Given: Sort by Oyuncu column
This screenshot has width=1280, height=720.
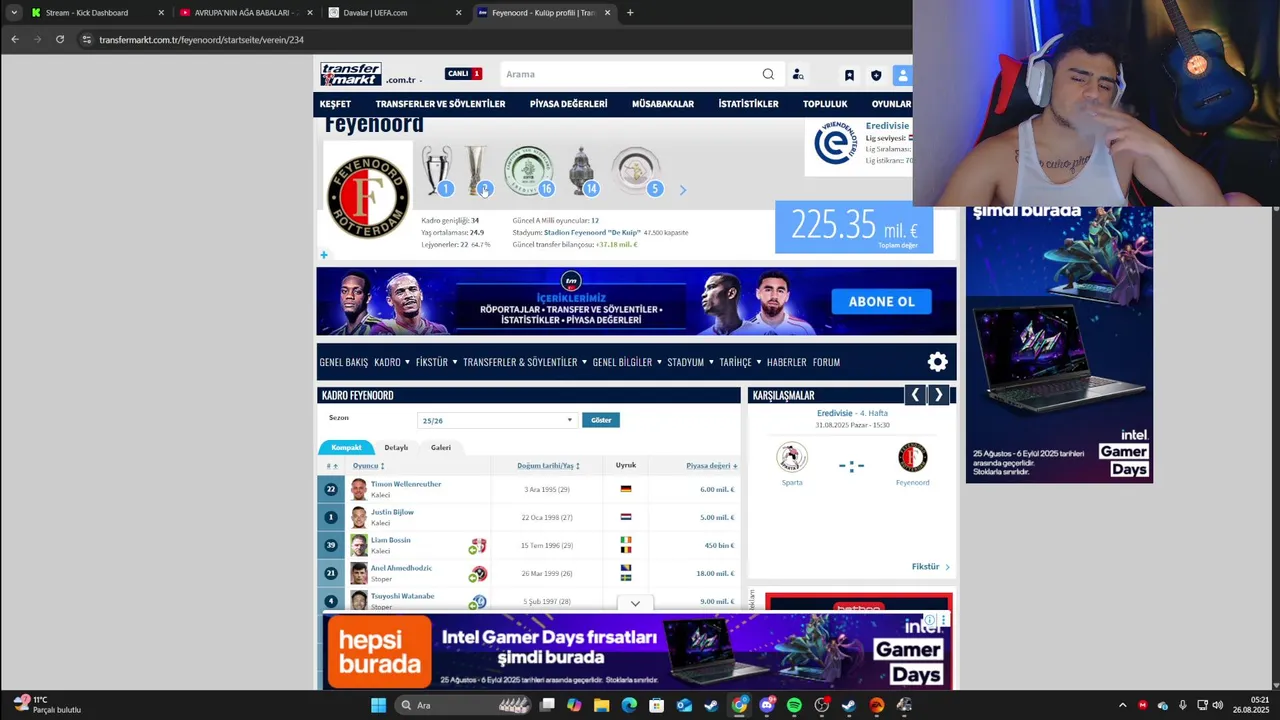Looking at the screenshot, I should pos(368,466).
